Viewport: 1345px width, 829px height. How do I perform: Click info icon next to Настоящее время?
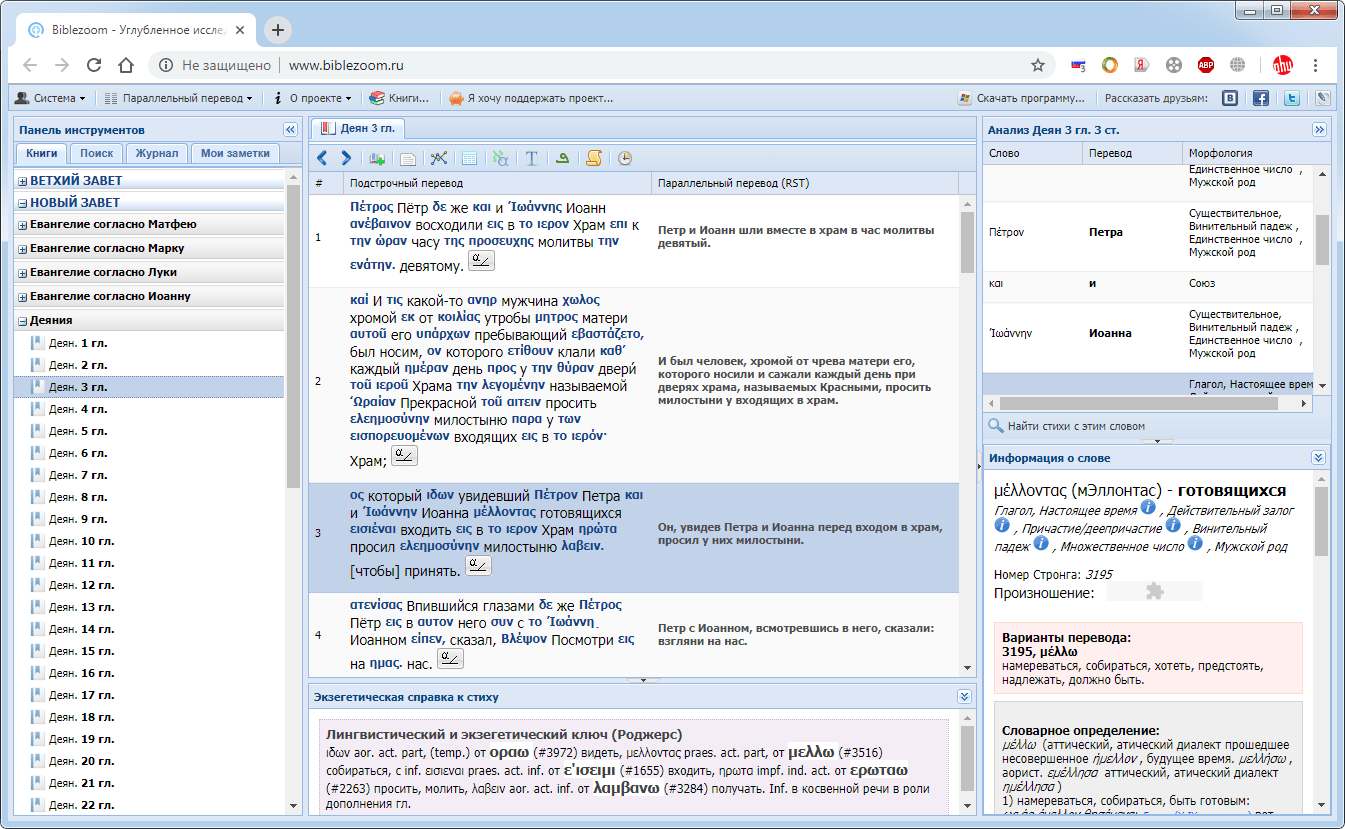[x=1148, y=509]
